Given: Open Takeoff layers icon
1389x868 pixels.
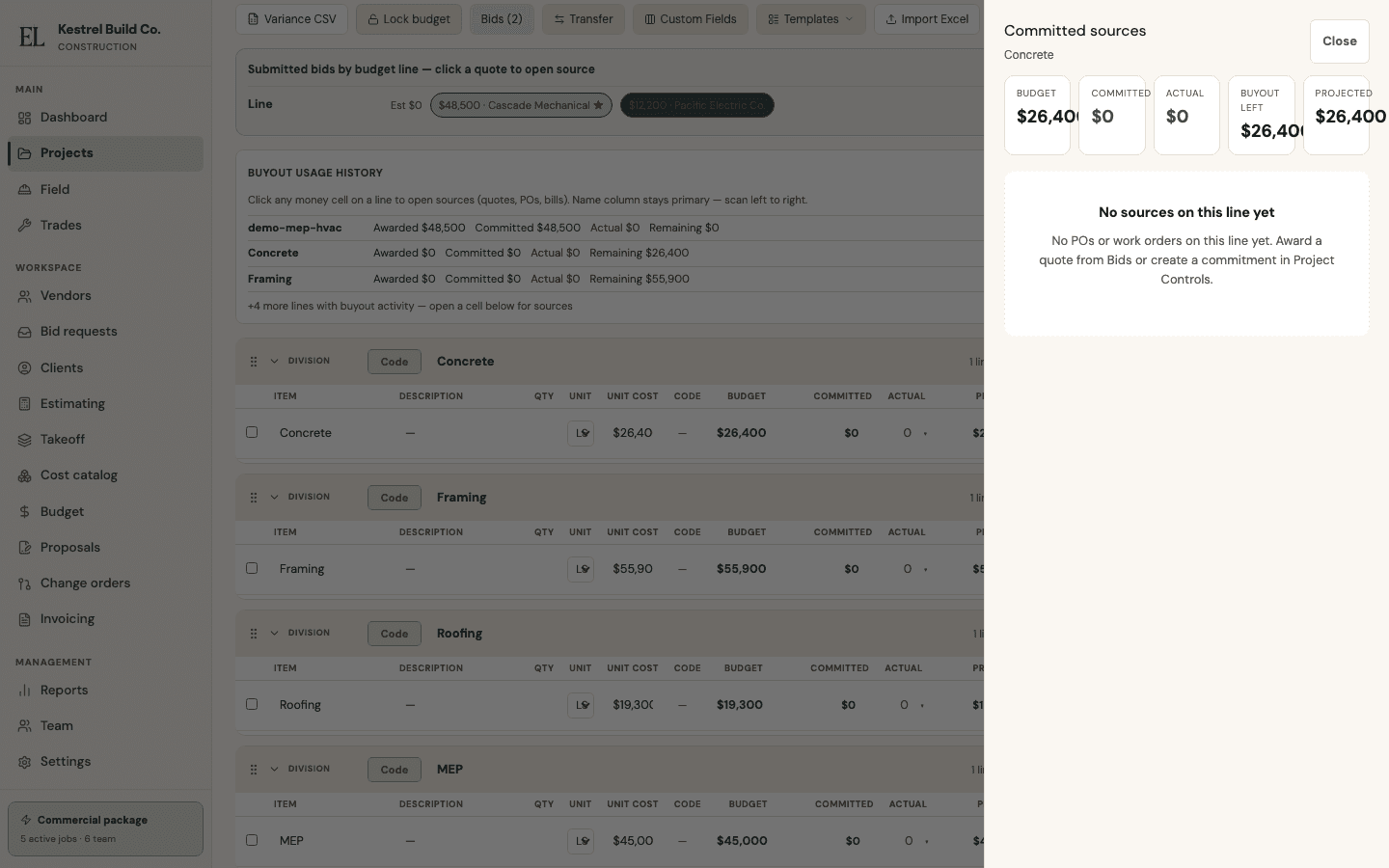Looking at the screenshot, I should tap(25, 440).
